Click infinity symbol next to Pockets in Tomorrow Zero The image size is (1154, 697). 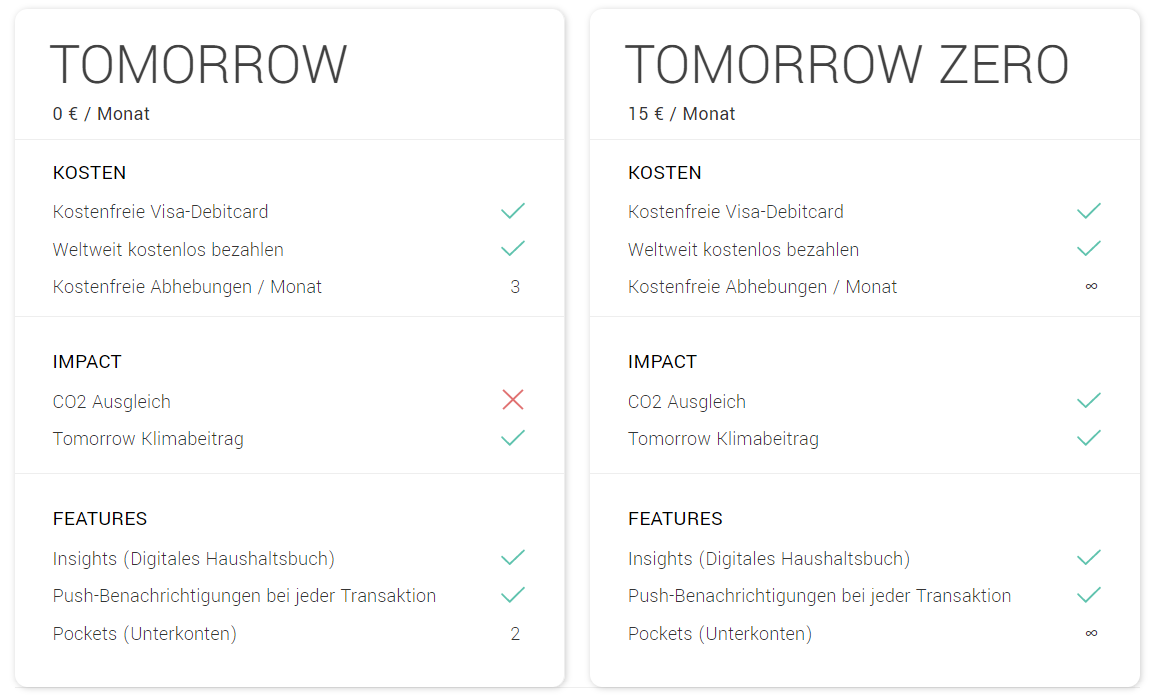pyautogui.click(x=1091, y=633)
